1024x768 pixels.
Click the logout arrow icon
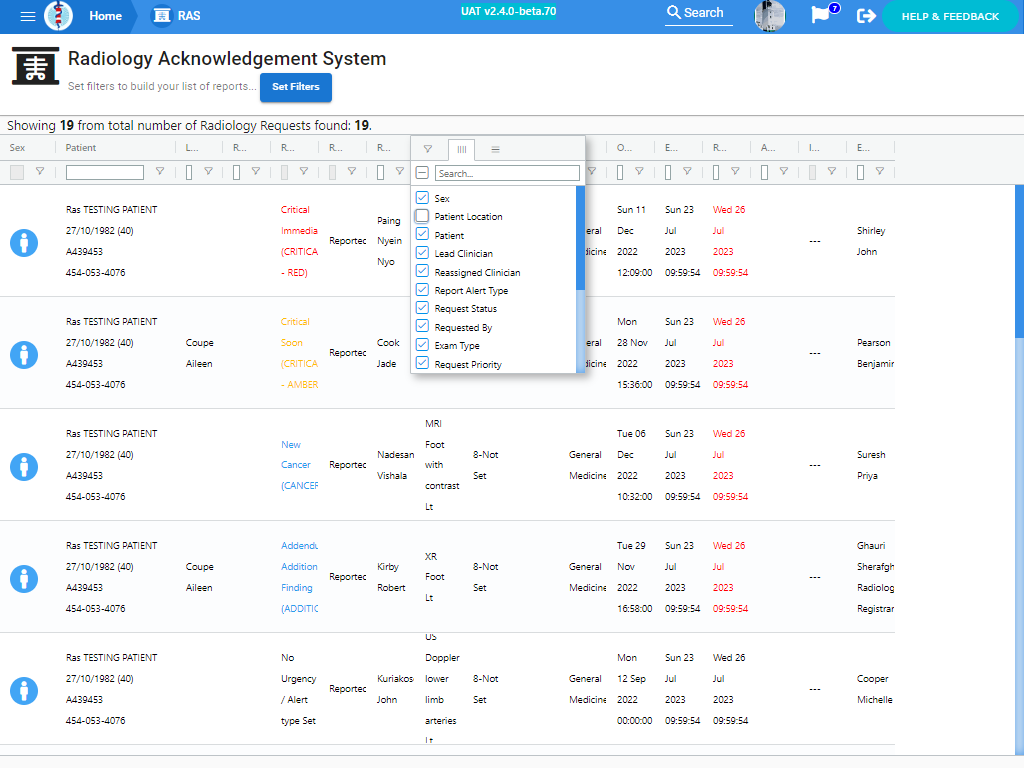pos(866,16)
